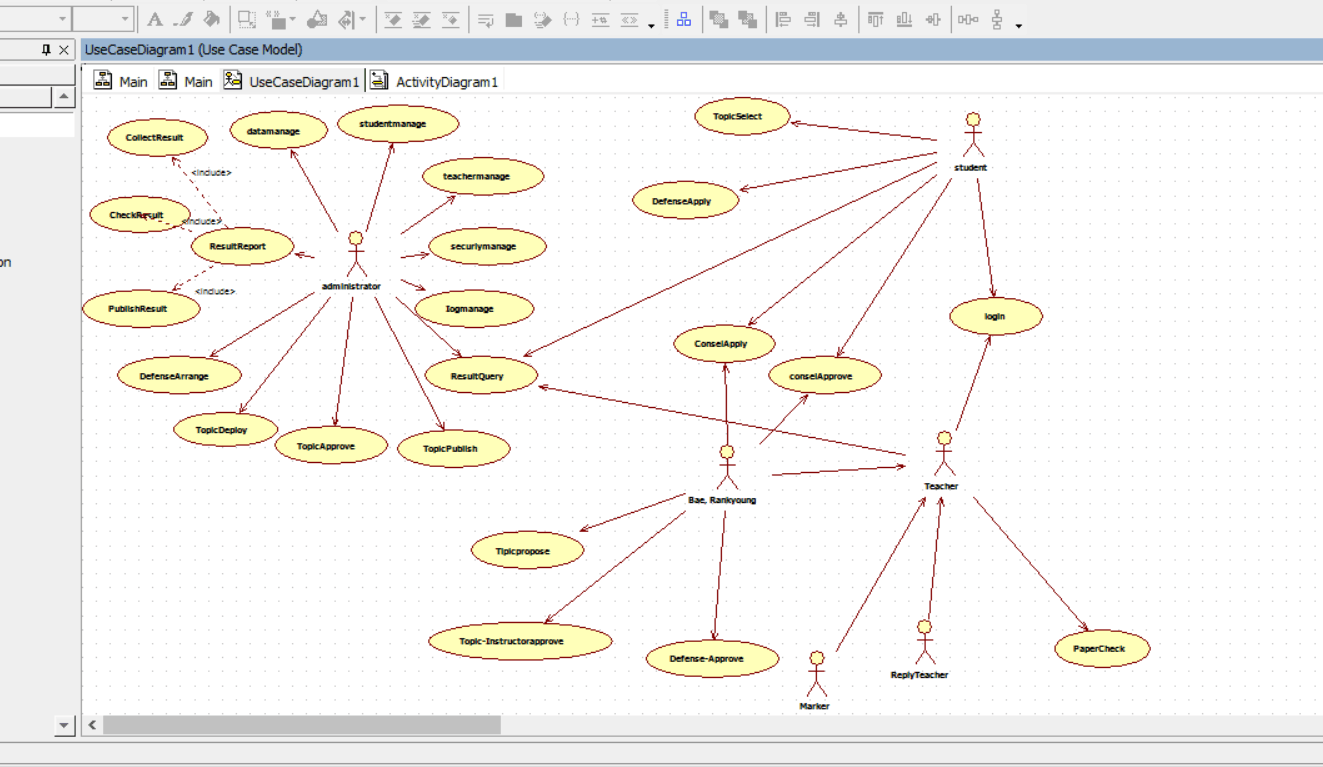Open the font size dropdown
The image size is (1323, 767).
pyautogui.click(x=125, y=19)
